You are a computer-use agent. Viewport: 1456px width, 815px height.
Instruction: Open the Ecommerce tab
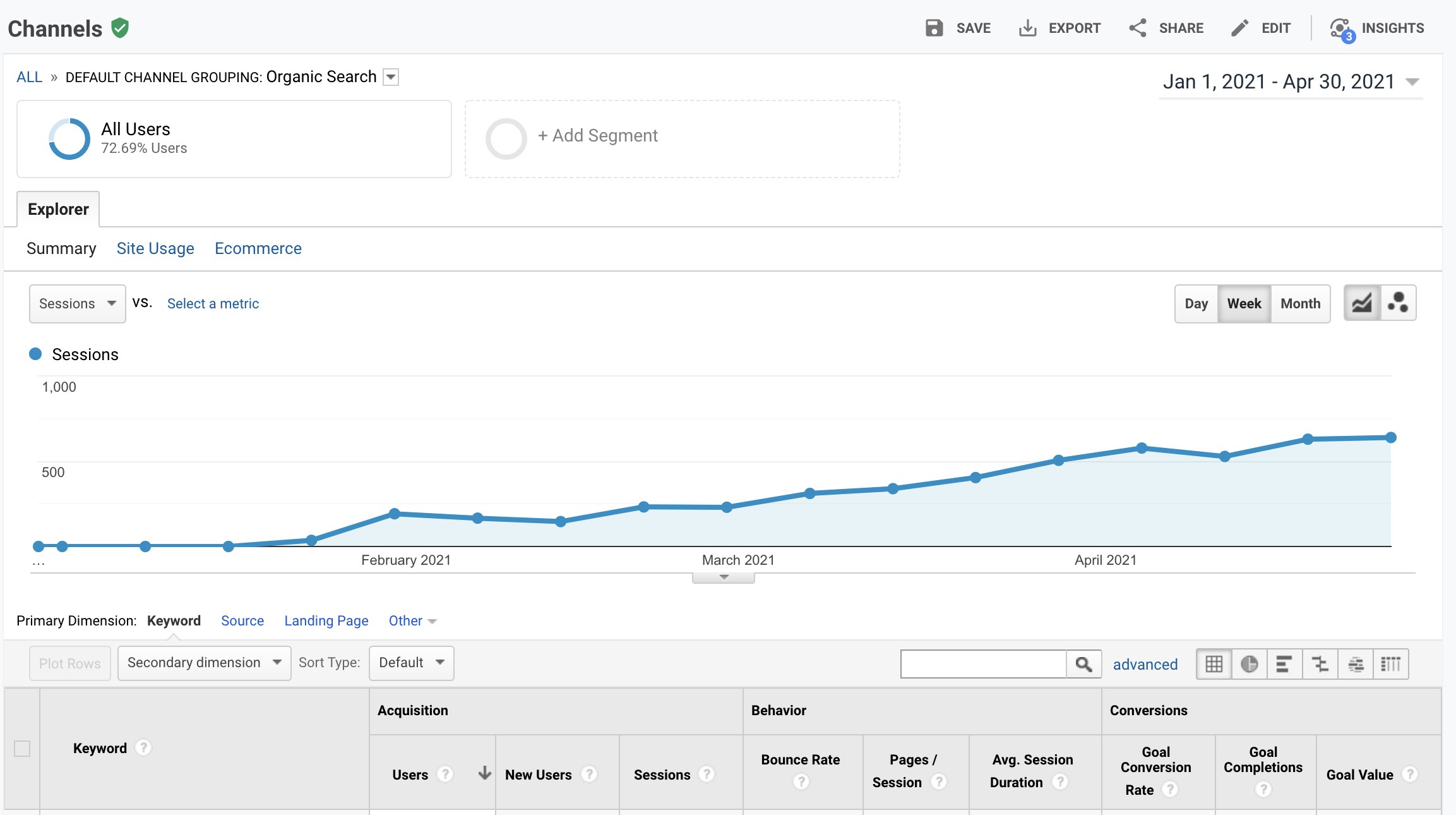click(x=258, y=248)
